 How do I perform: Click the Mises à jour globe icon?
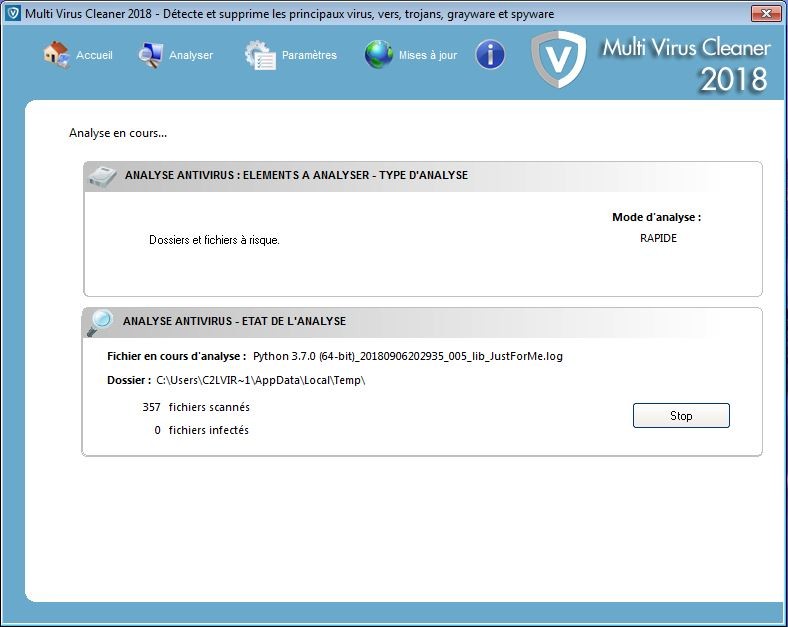(379, 54)
